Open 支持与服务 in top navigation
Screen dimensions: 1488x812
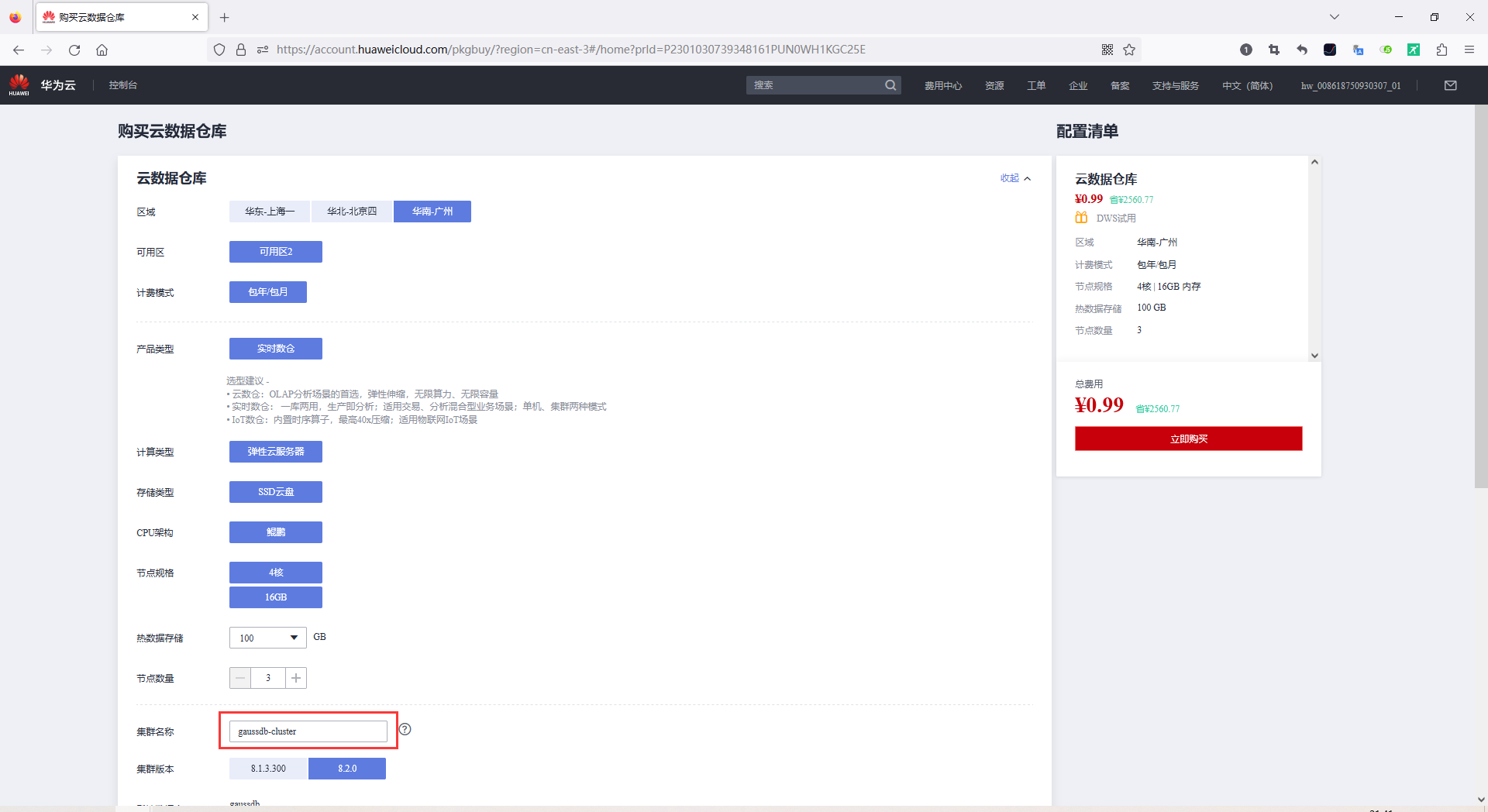point(1176,85)
